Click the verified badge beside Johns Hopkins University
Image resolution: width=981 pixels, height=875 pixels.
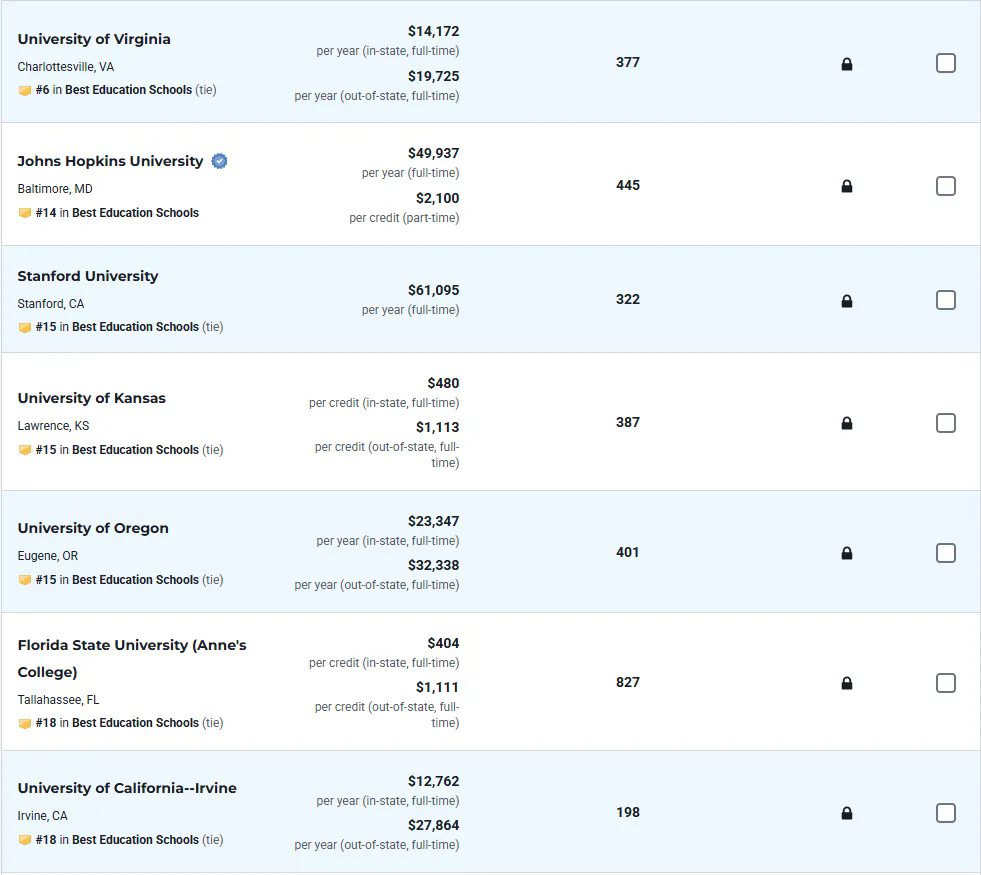(x=219, y=161)
